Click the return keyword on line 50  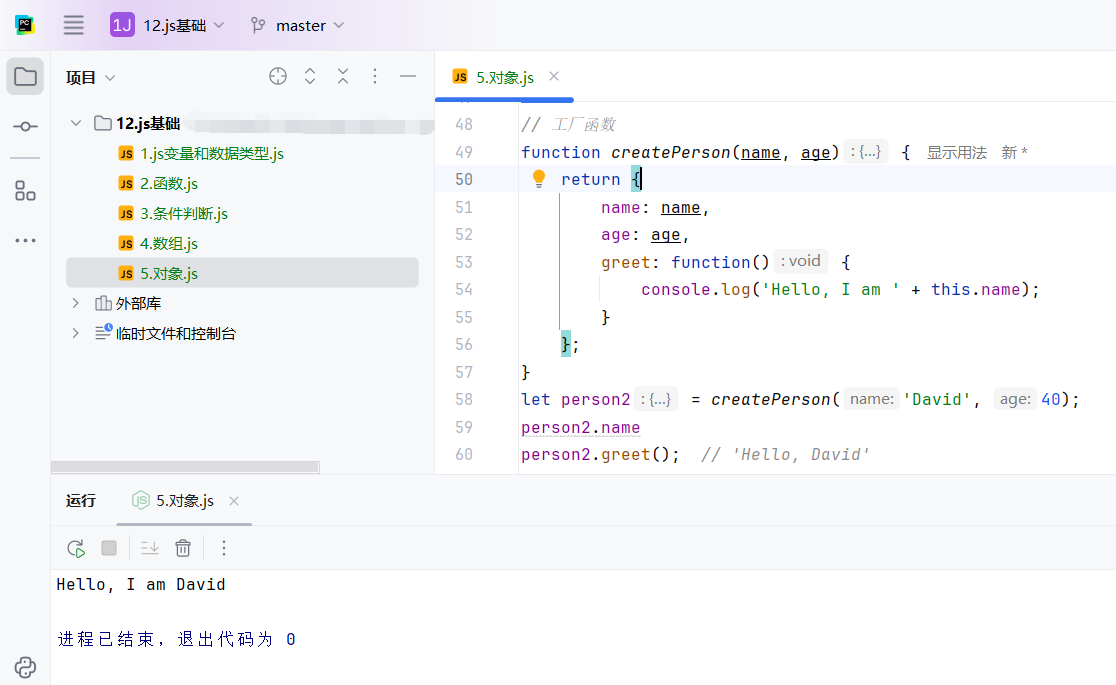point(590,179)
